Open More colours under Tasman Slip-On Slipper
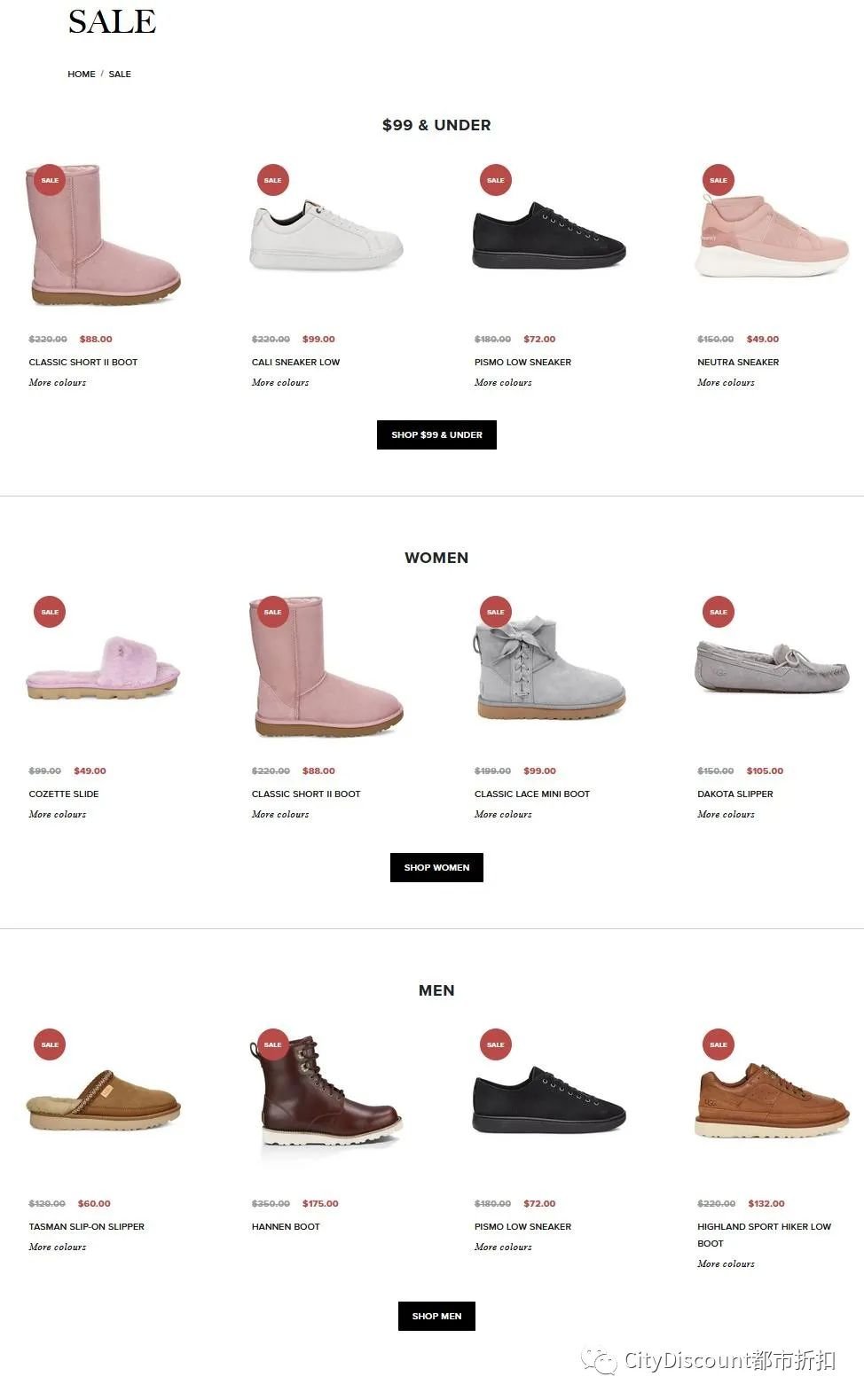Viewport: 864px width, 1400px height. coord(58,1247)
